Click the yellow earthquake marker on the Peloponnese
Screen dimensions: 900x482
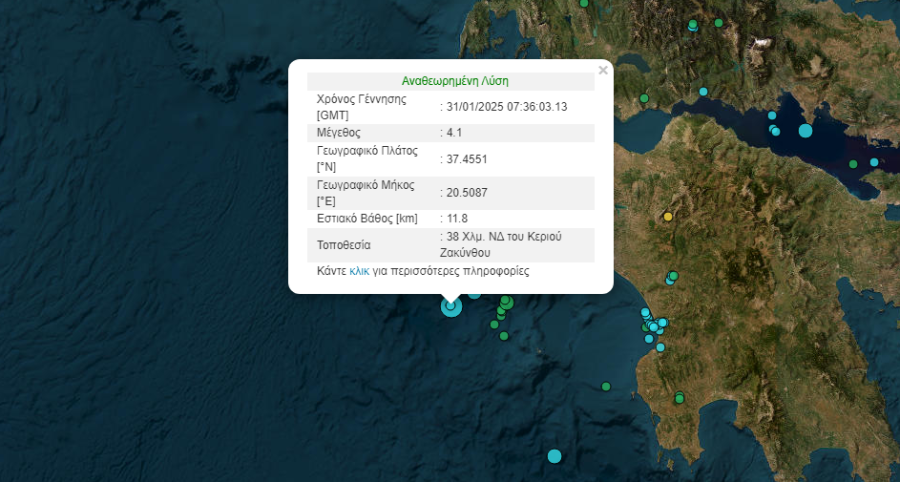coord(668,217)
